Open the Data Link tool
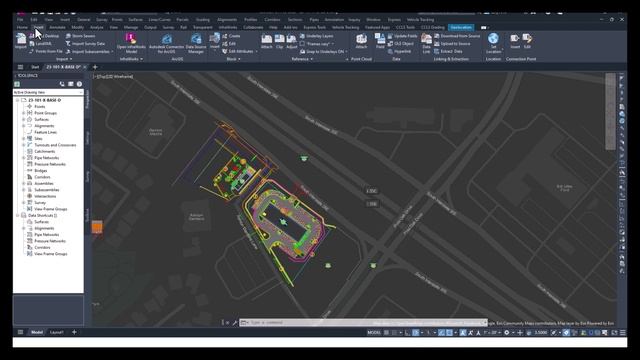Viewport: 640px width, 360px height. coord(426,43)
